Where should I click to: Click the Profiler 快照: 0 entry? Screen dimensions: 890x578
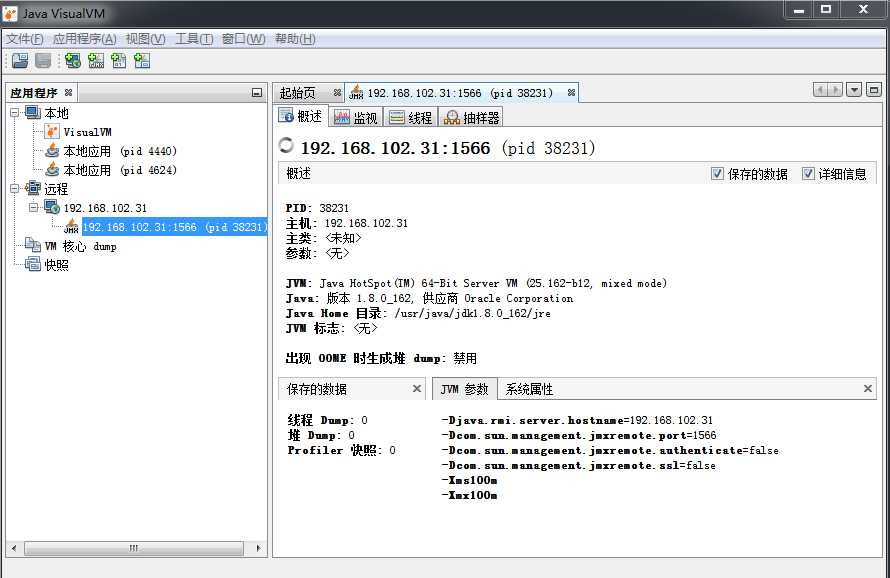click(342, 450)
